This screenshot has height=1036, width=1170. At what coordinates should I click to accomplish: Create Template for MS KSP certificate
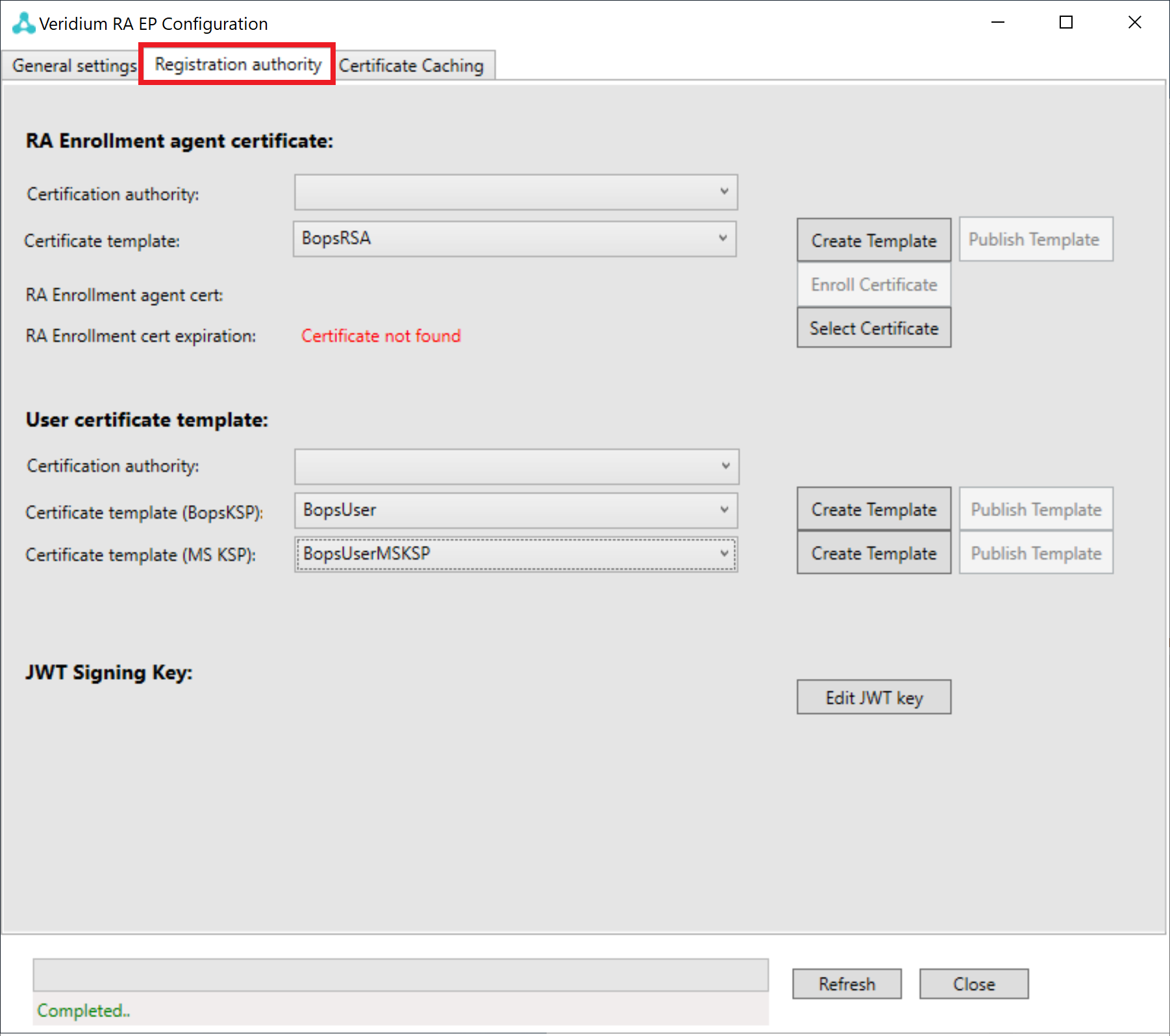click(873, 554)
